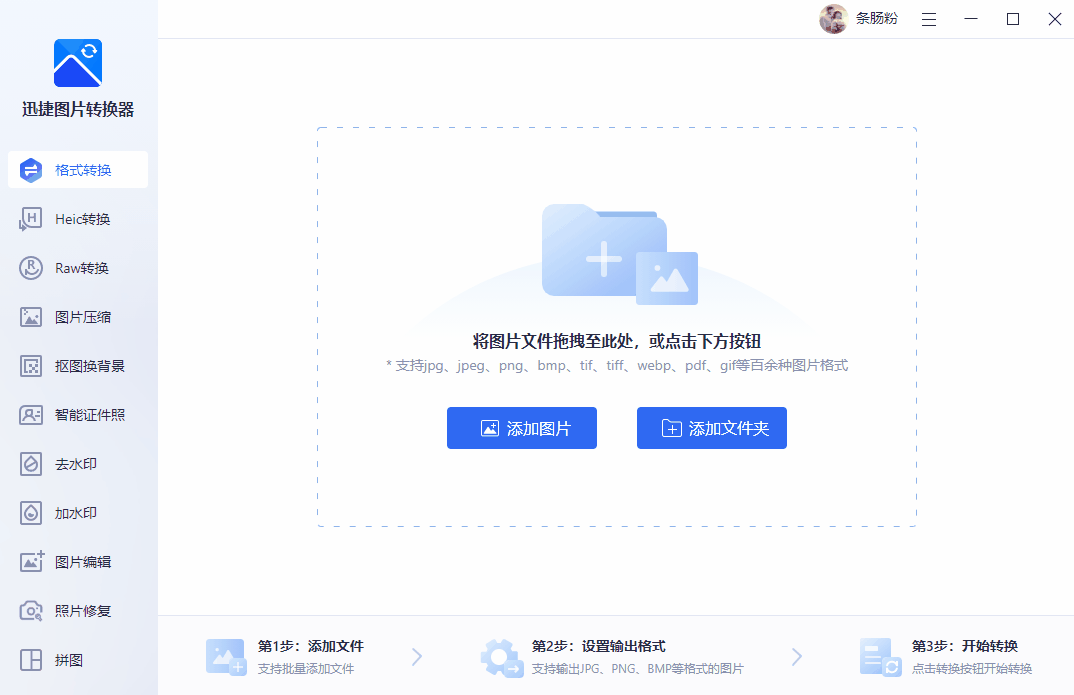The image size is (1074, 695).
Task: Click the supported formats hint line
Action: (x=616, y=366)
